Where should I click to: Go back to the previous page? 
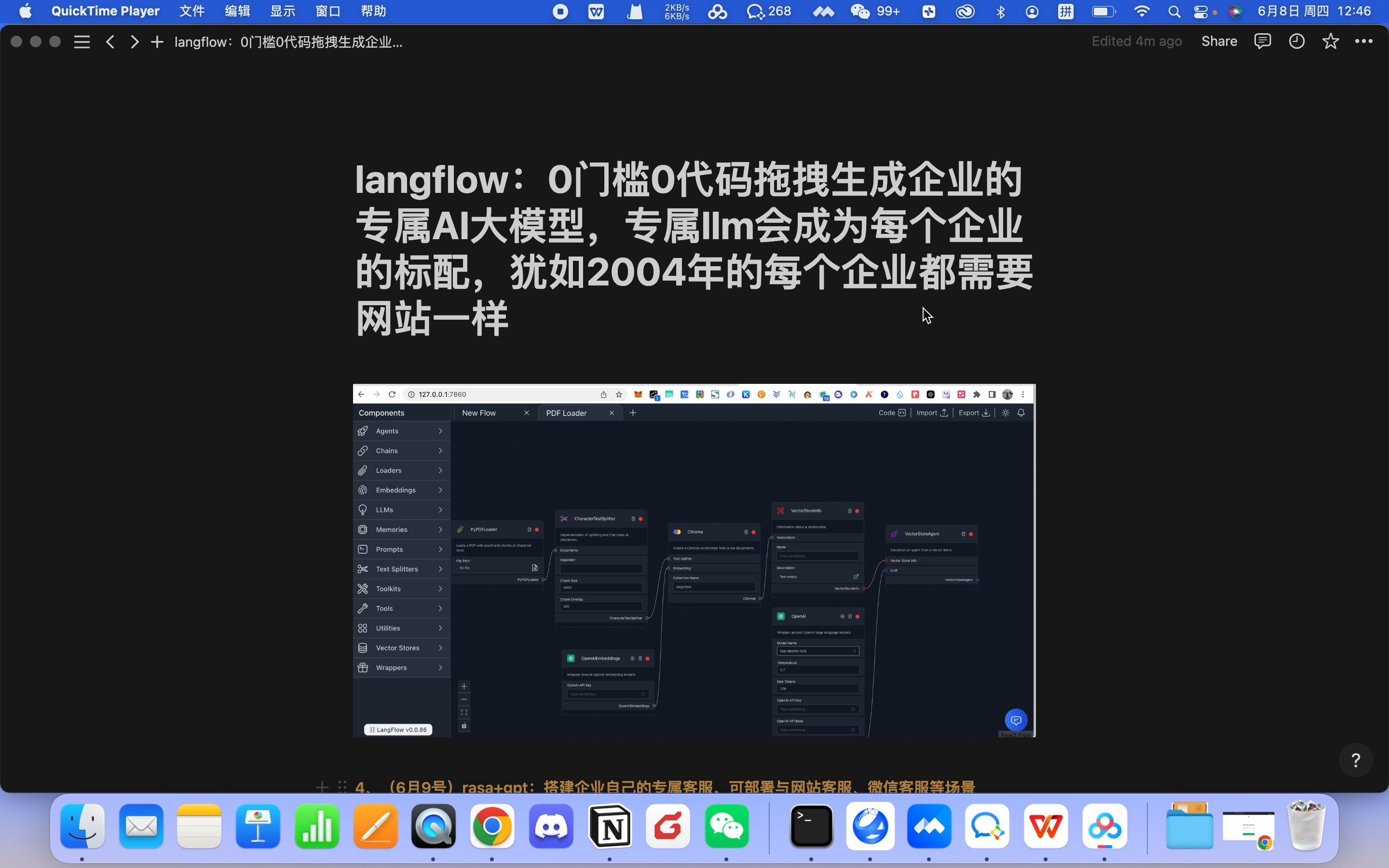click(x=110, y=42)
